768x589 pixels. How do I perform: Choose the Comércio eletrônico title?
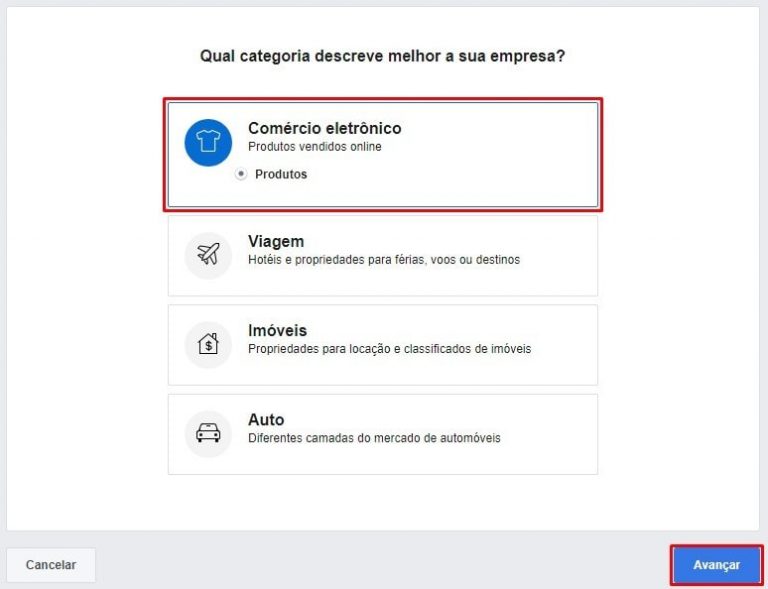[324, 128]
